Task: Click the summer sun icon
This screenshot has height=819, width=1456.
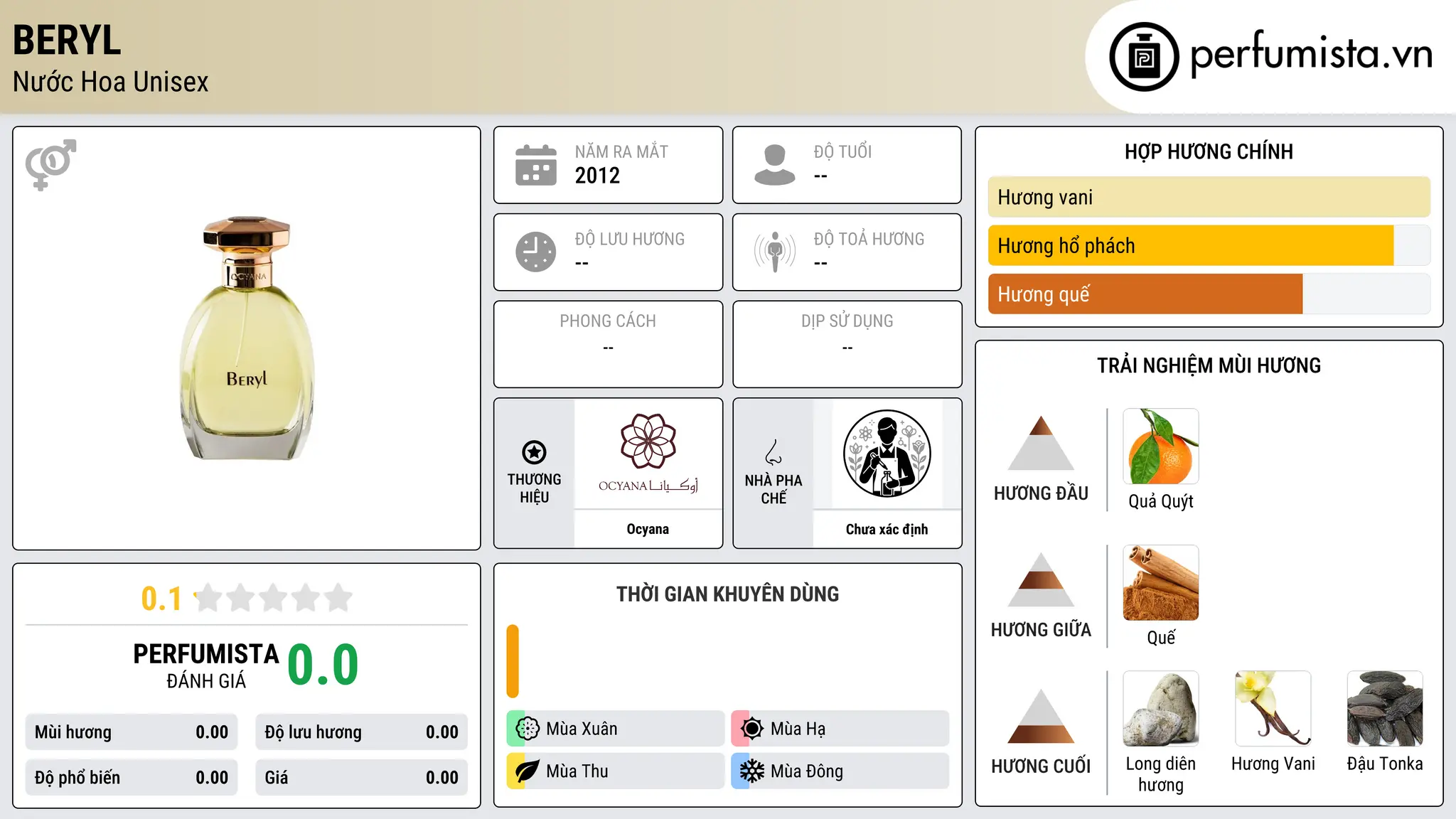Action: click(x=752, y=729)
